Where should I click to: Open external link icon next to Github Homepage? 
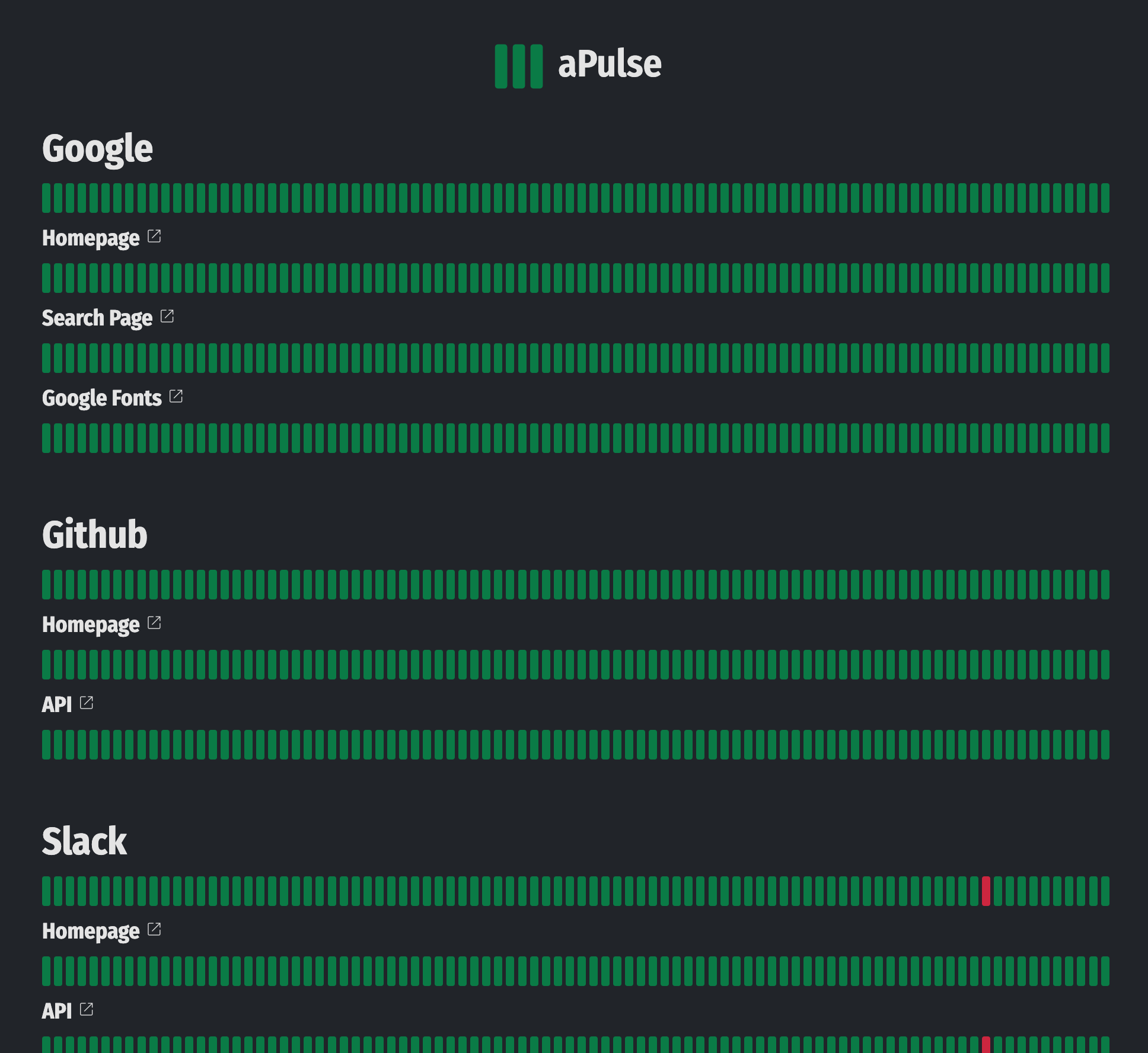coord(155,623)
